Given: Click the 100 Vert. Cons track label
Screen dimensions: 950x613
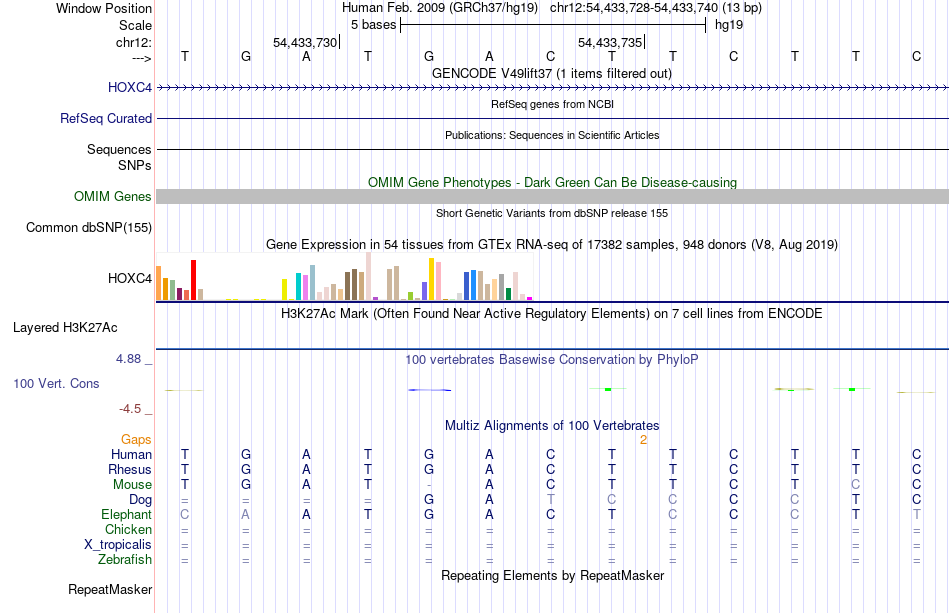Looking at the screenshot, I should 56,383.
